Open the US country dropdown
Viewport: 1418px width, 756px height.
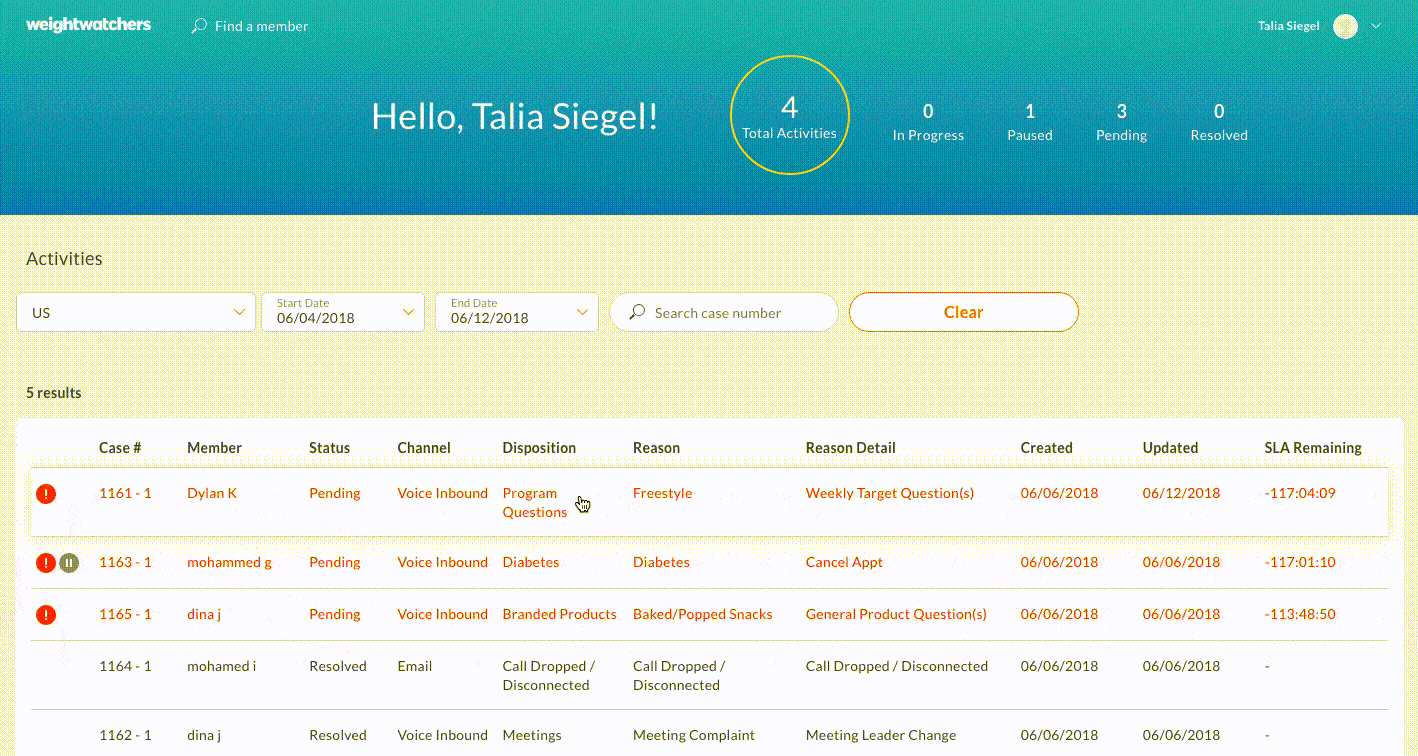(136, 312)
